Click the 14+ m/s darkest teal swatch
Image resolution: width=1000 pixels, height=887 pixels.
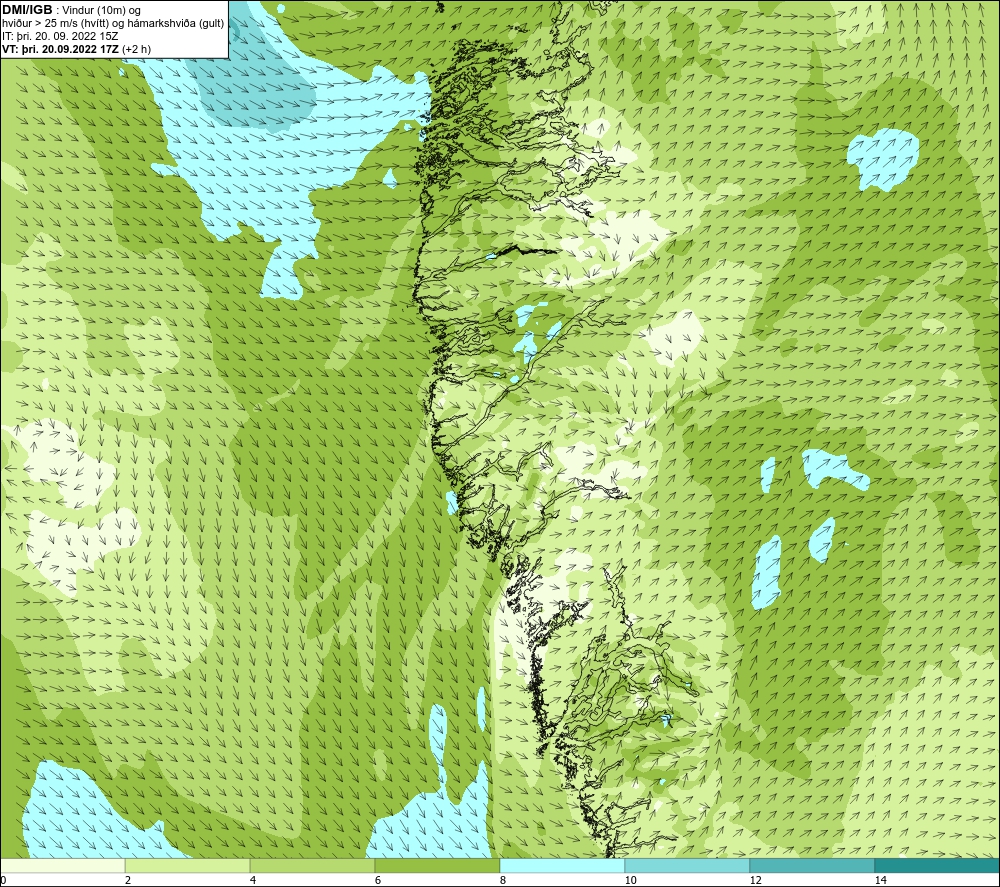[937, 865]
